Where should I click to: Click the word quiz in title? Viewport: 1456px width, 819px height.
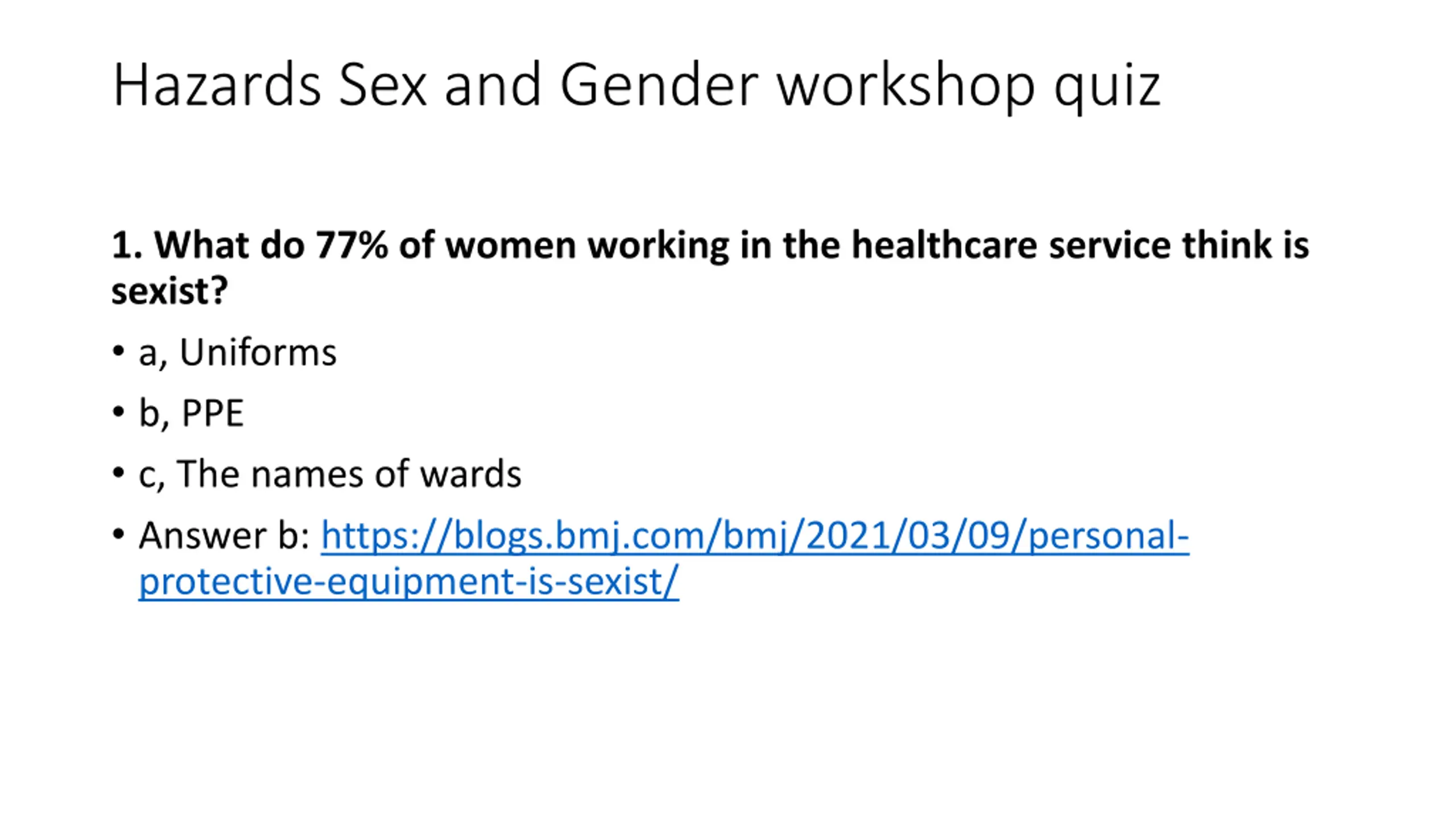tap(1107, 88)
